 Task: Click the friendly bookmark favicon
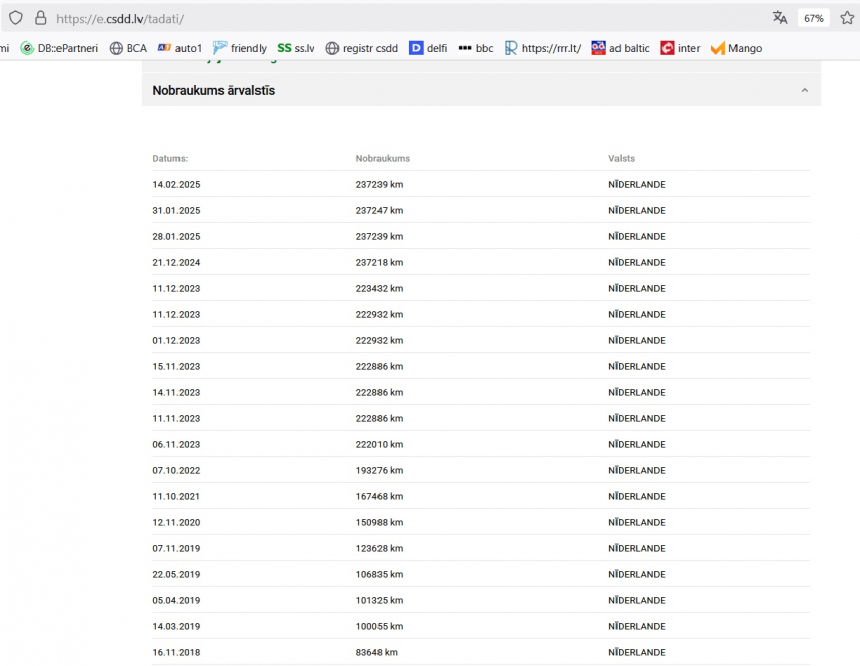pyautogui.click(x=220, y=48)
